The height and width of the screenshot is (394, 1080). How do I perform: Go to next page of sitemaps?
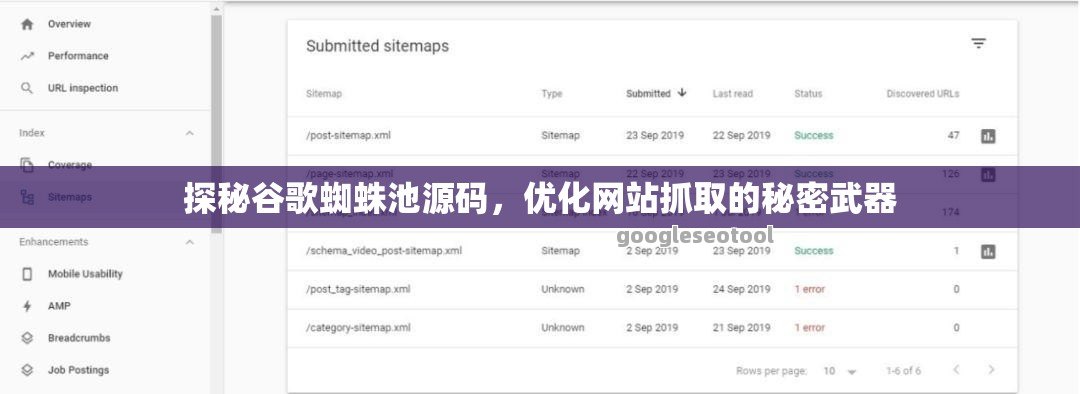991,370
